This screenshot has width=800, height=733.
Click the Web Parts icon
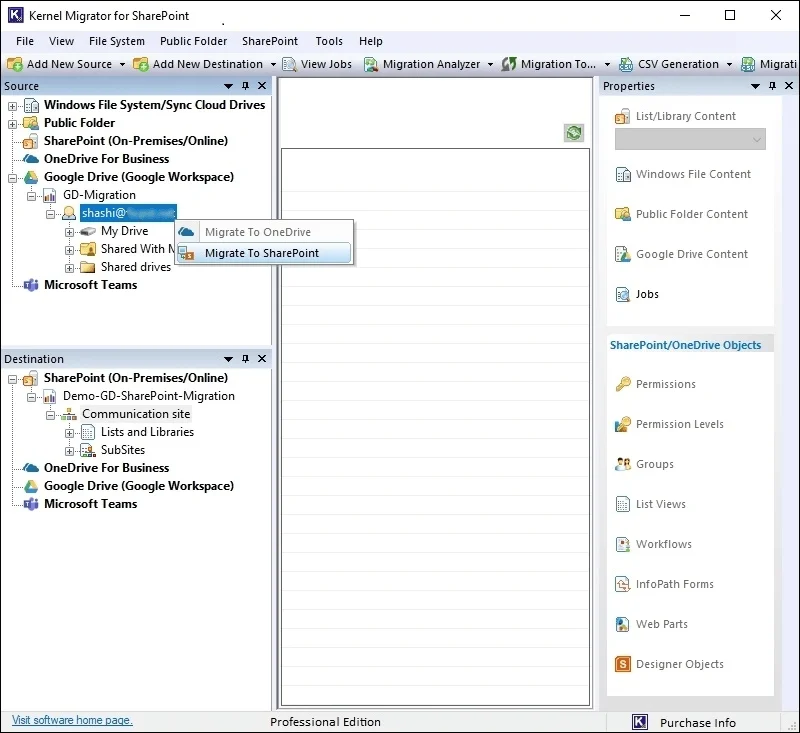tap(622, 624)
